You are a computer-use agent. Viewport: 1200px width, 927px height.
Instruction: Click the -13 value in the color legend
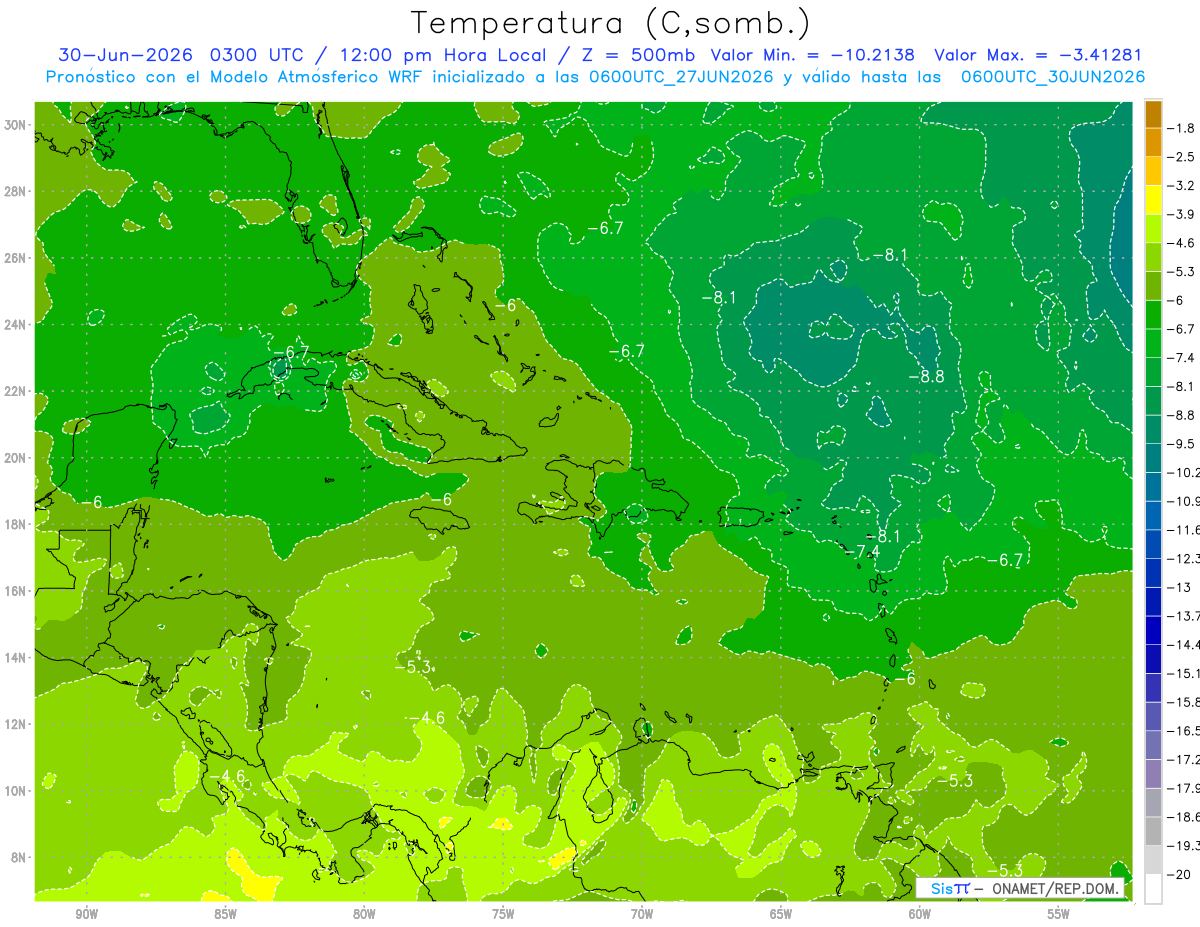point(1179,587)
